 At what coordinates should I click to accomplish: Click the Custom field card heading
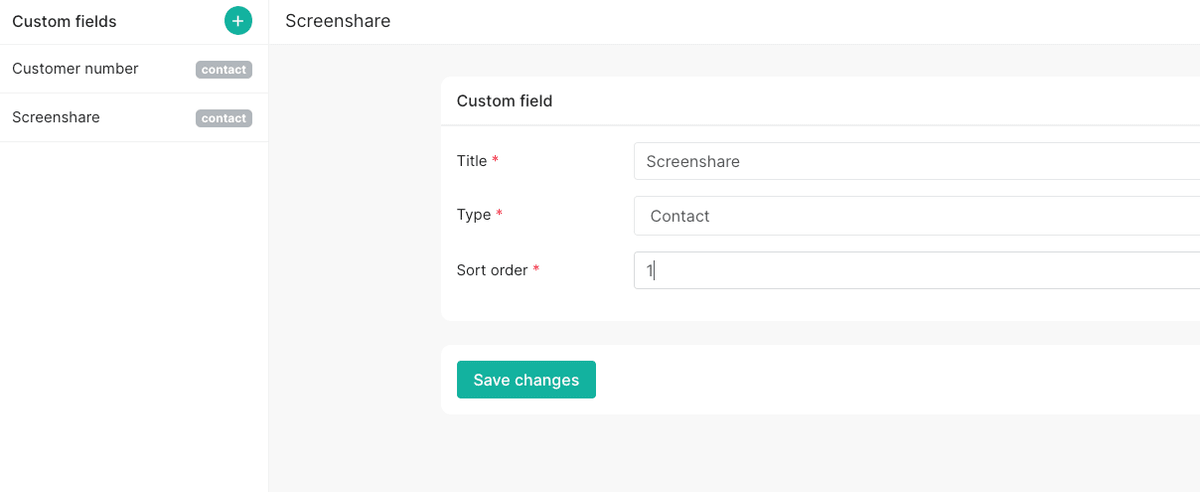point(505,101)
